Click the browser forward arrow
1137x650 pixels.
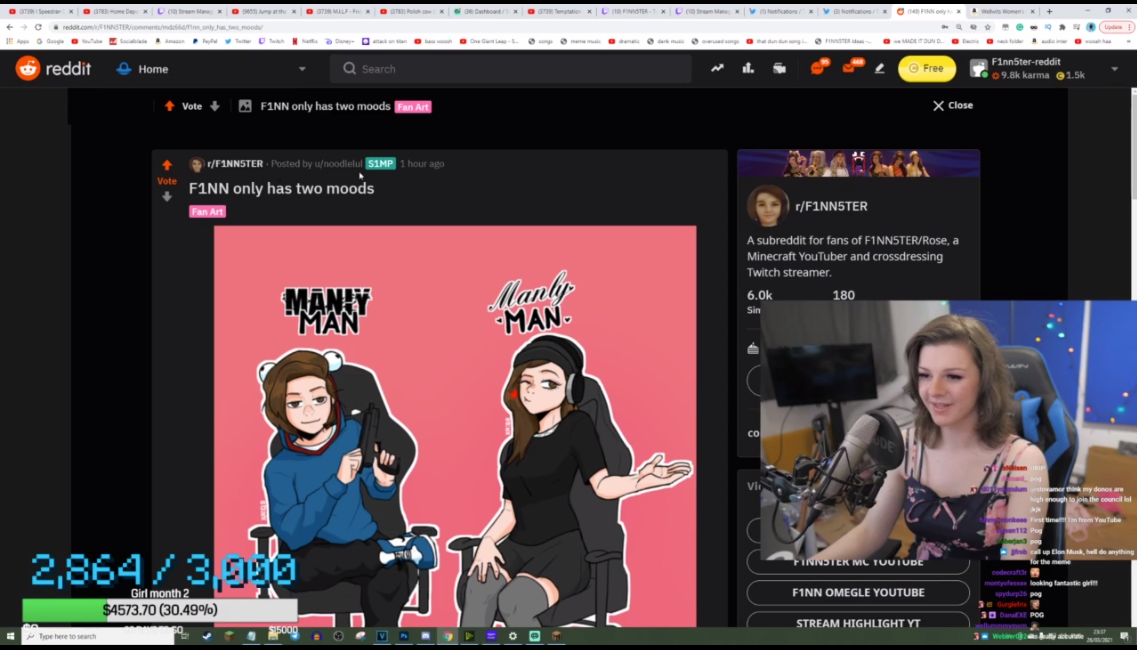click(x=23, y=27)
